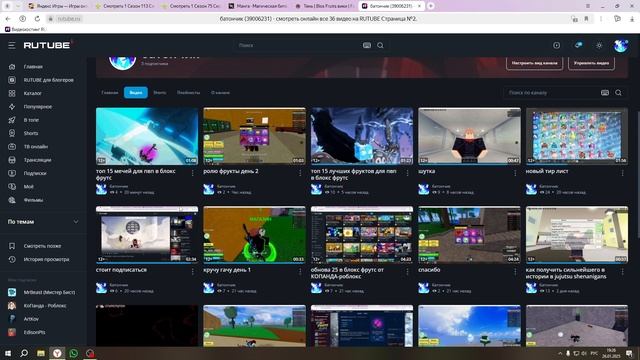Open Смотреть позже in the sidebar
Viewport: 640px width, 360px height.
click(x=42, y=246)
